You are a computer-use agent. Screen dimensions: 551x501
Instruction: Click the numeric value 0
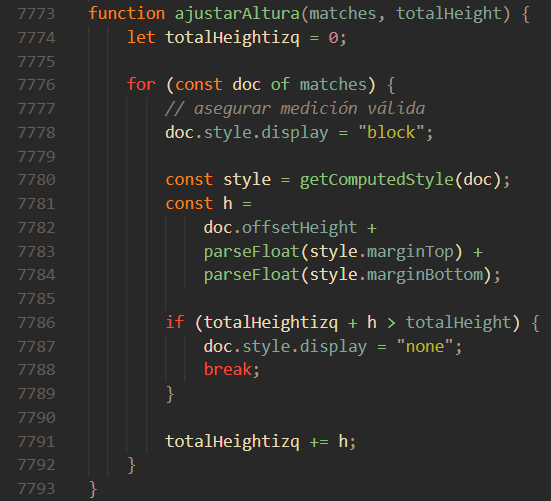click(x=333, y=38)
